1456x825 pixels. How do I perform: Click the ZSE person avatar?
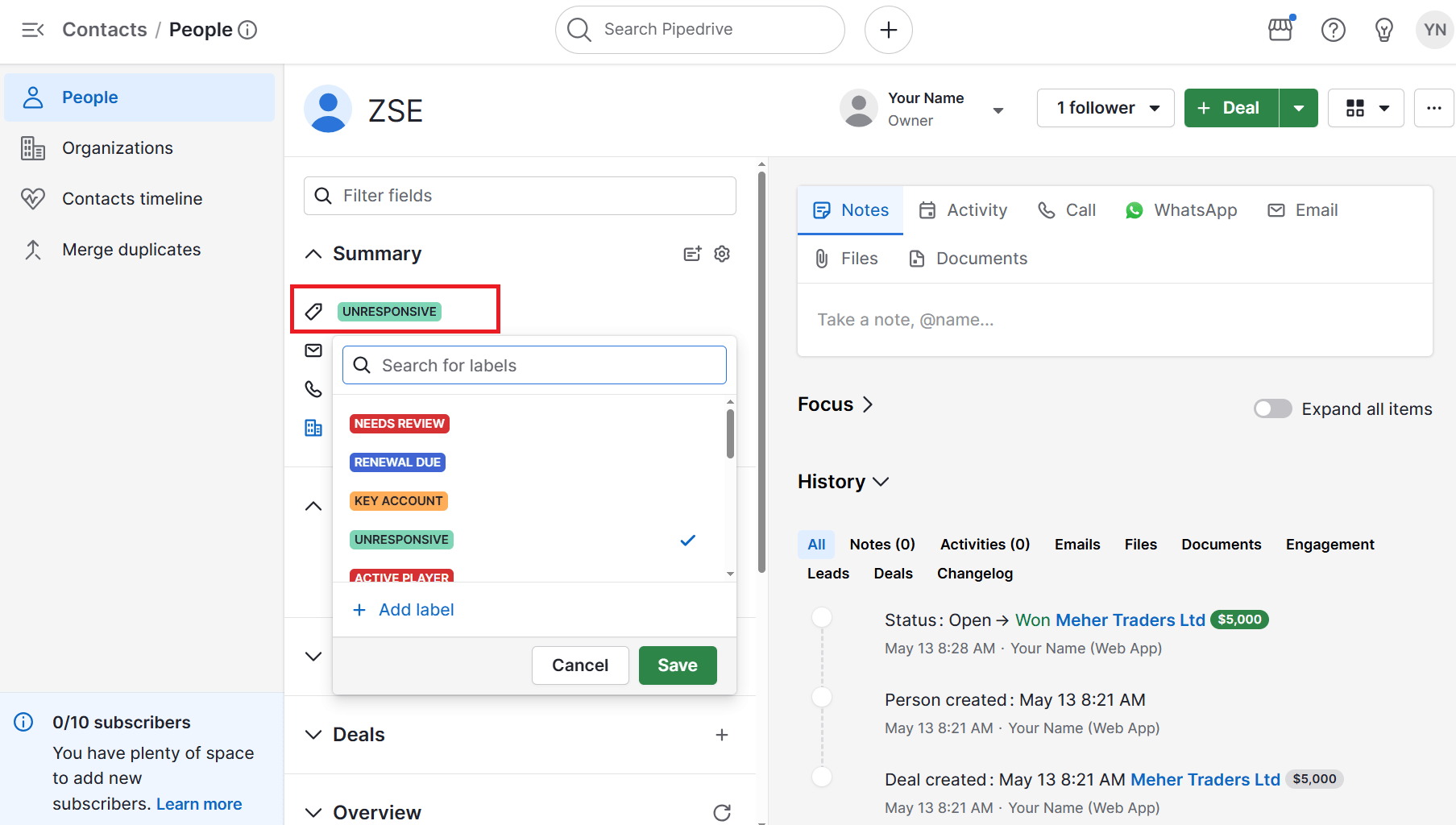tap(328, 109)
